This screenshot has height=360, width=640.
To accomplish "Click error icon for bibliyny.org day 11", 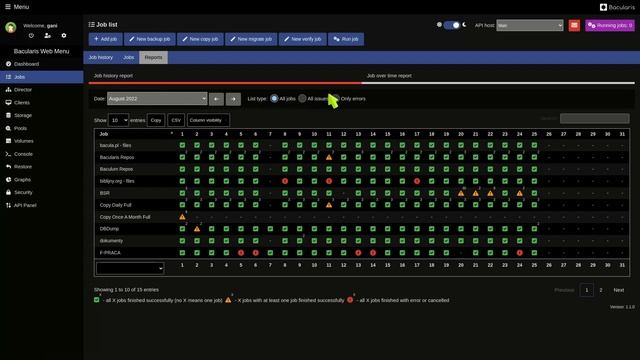I will tap(329, 181).
